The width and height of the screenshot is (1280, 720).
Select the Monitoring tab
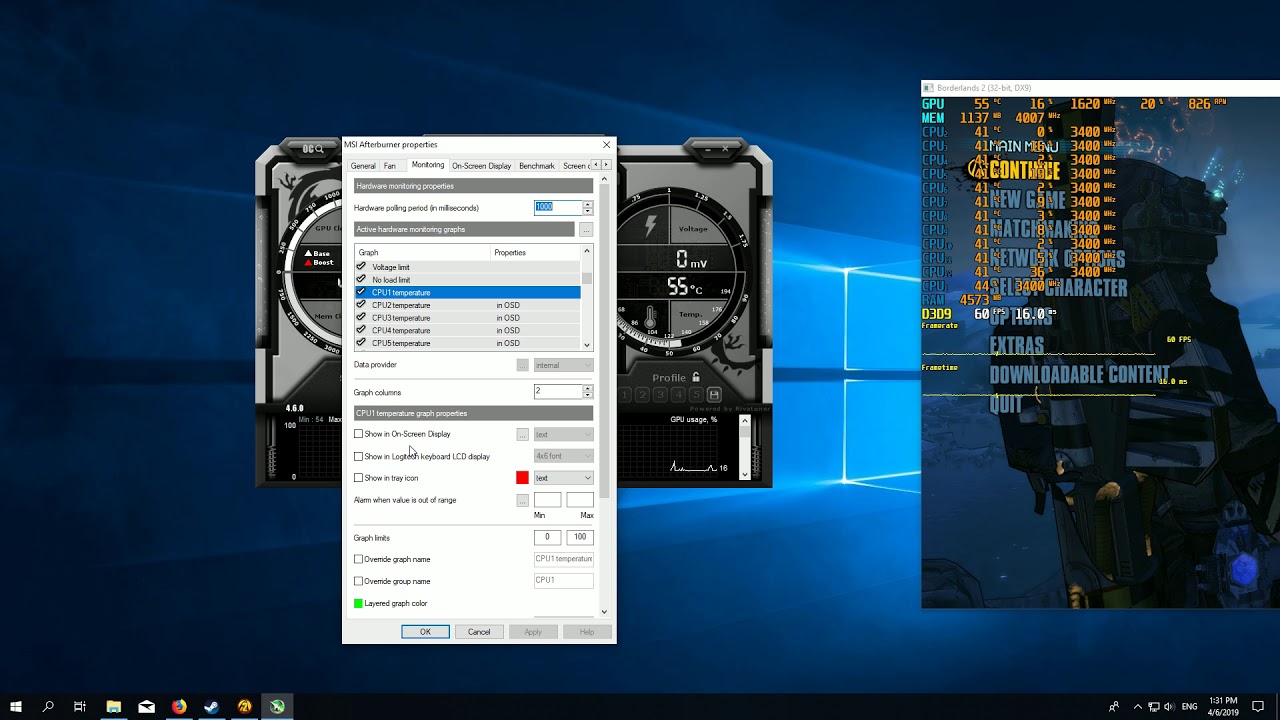point(428,165)
